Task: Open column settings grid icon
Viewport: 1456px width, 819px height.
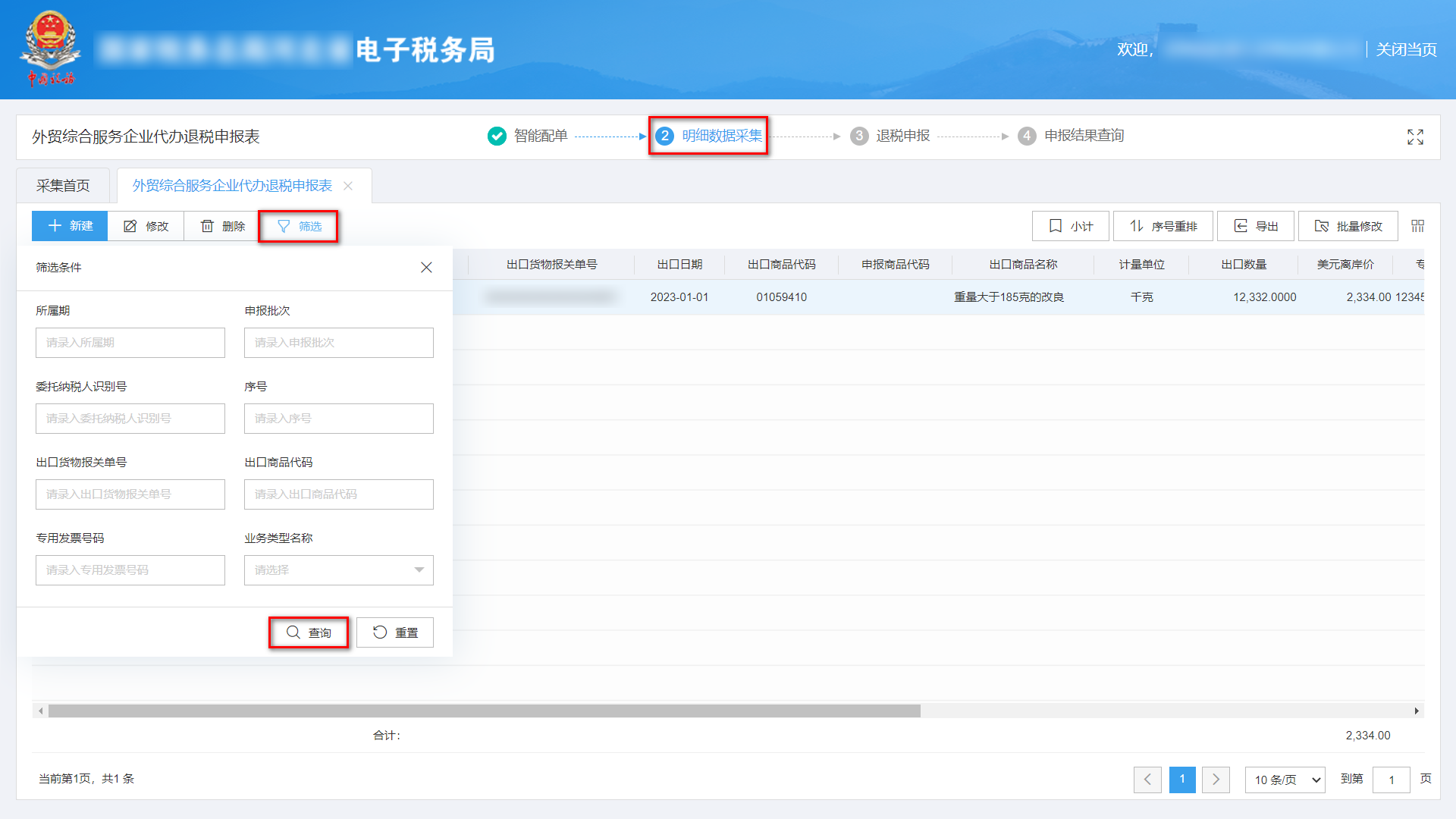Action: 1417,226
